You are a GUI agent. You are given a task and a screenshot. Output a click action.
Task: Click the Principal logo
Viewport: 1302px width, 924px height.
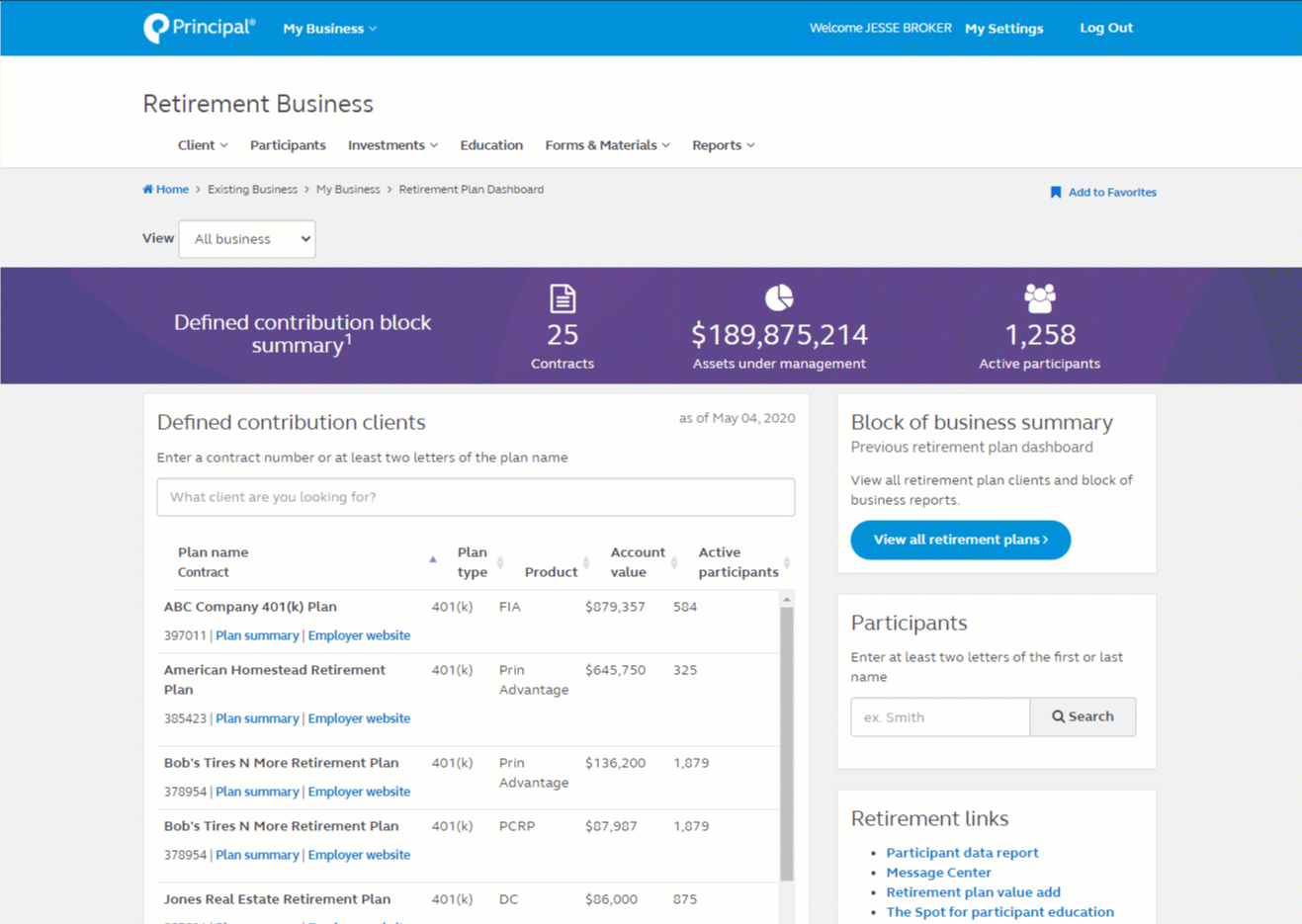199,28
